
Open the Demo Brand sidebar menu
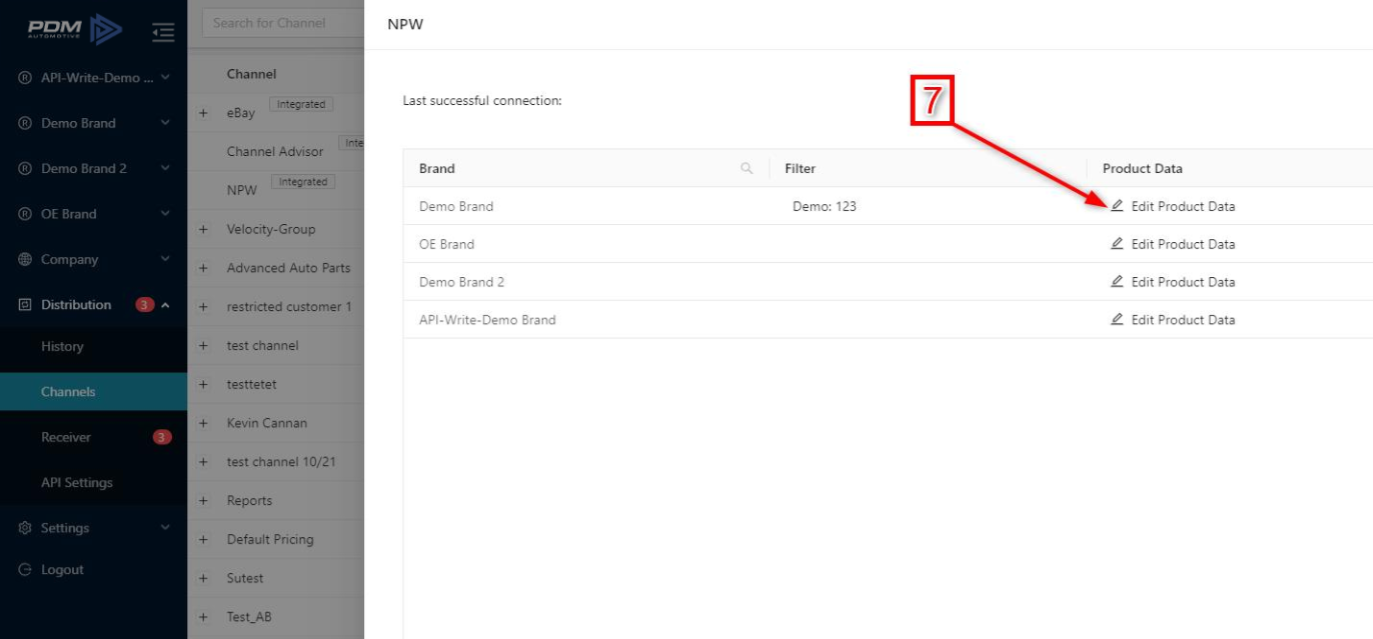[x=93, y=123]
